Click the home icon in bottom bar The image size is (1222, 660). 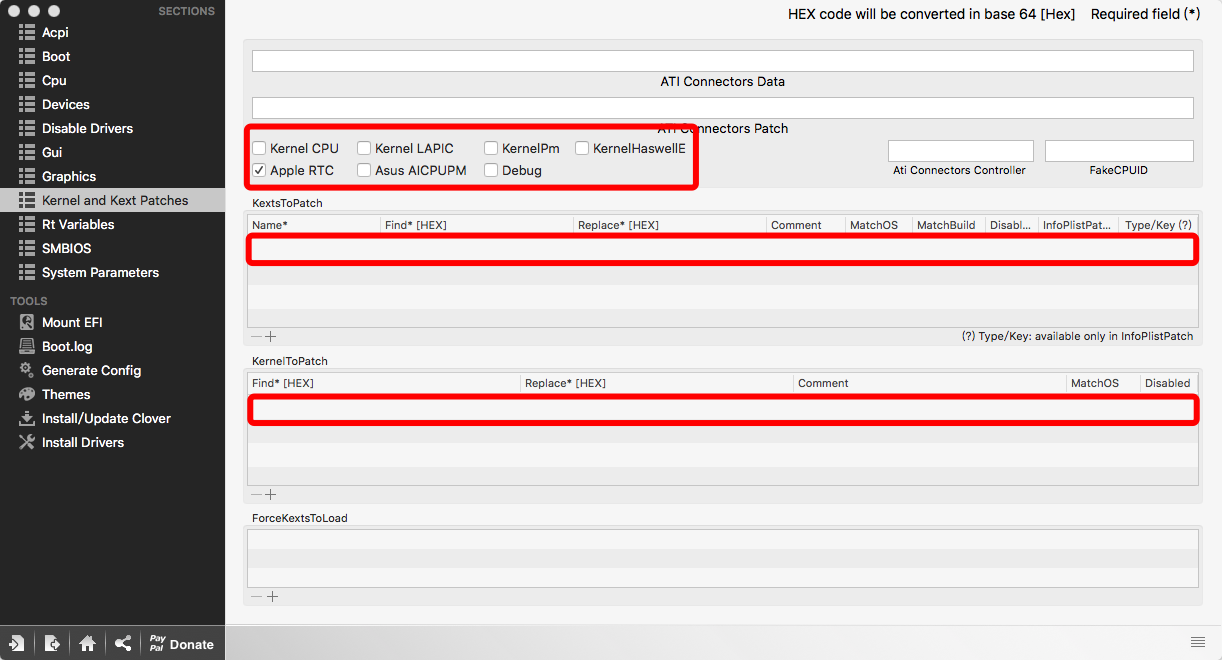87,643
